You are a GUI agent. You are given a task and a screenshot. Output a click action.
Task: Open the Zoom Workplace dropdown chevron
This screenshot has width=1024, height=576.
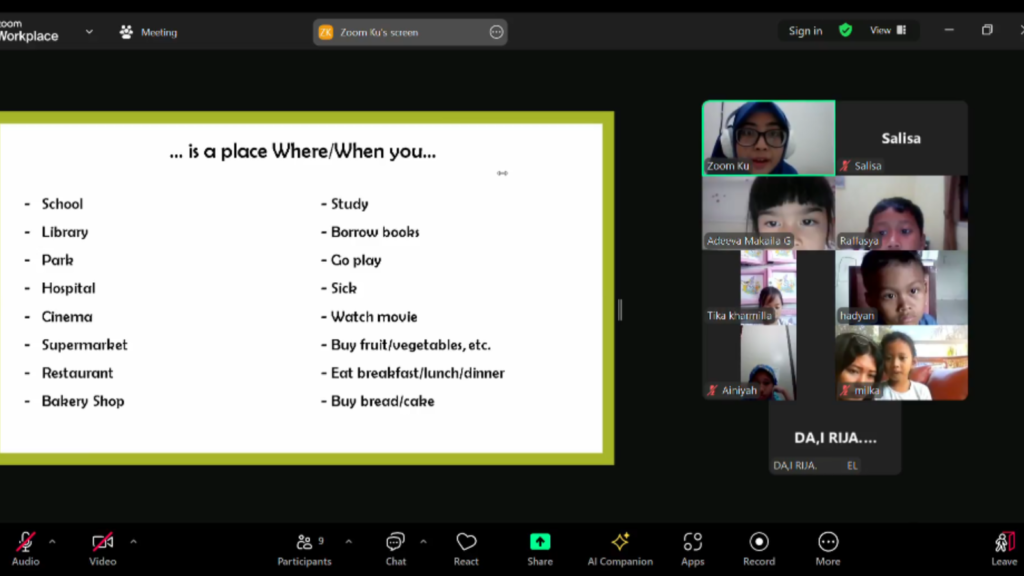pyautogui.click(x=89, y=32)
